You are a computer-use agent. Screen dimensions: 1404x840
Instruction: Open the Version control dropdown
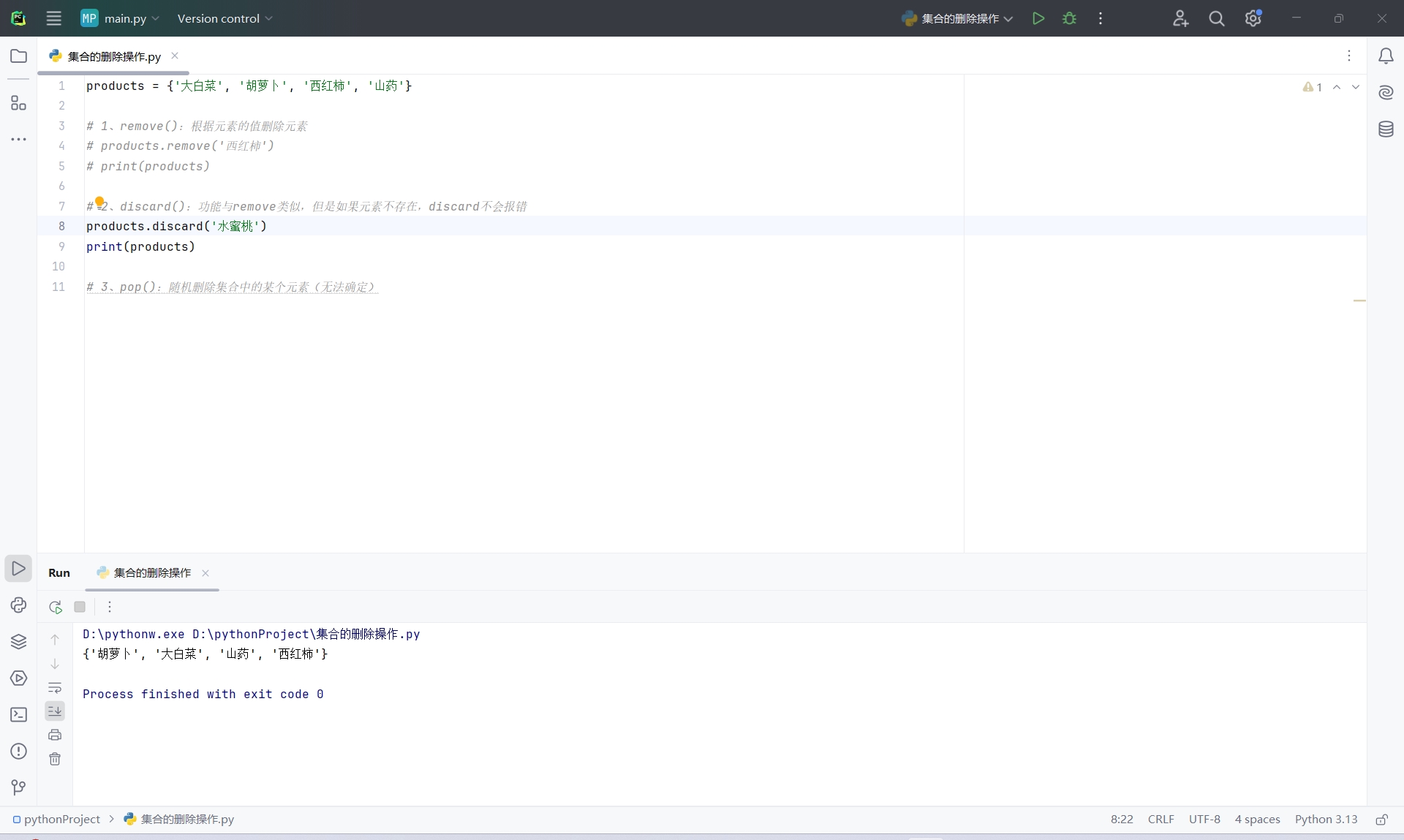point(224,18)
